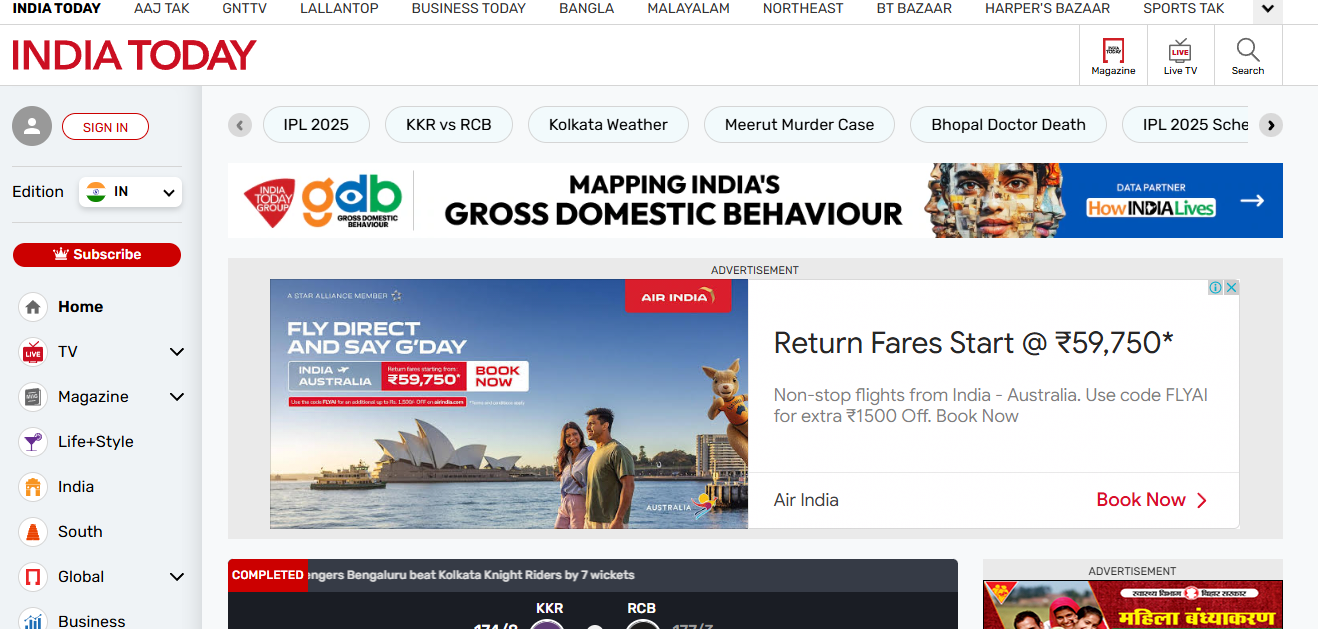Expand the Global submenu chevron
The image size is (1318, 629).
coord(177,577)
